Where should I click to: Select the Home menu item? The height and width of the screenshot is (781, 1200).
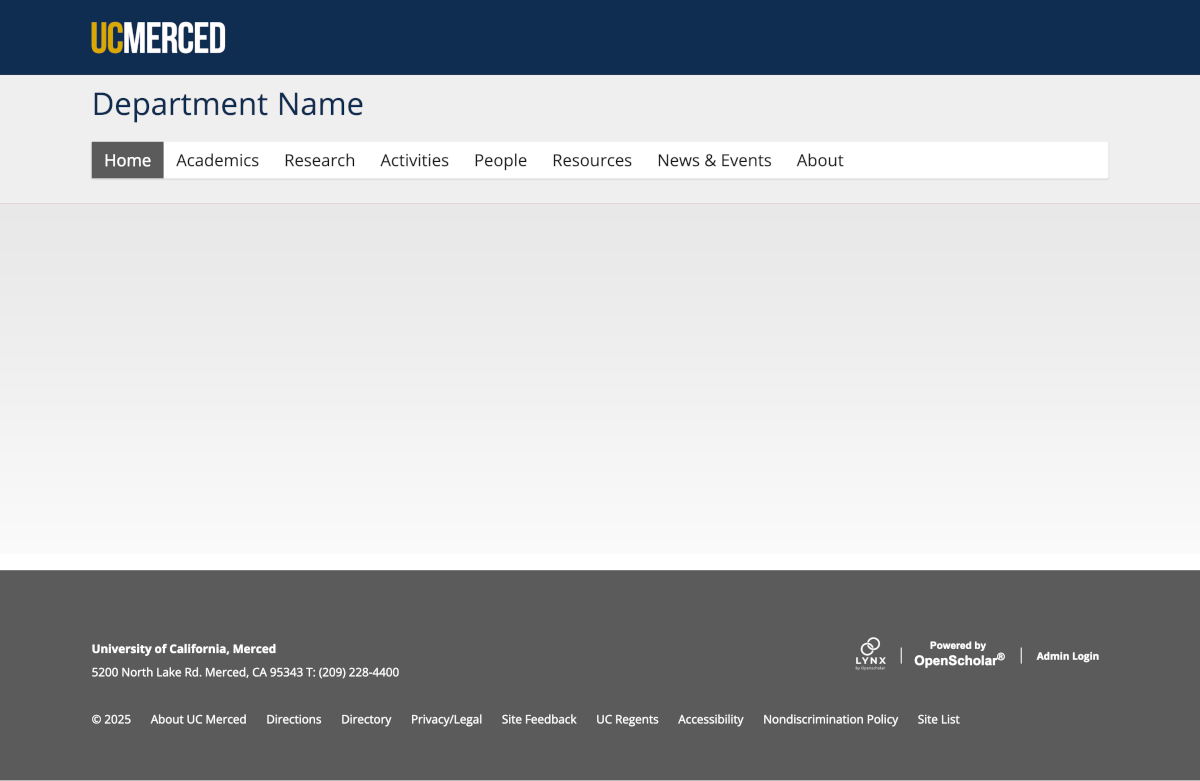point(128,160)
